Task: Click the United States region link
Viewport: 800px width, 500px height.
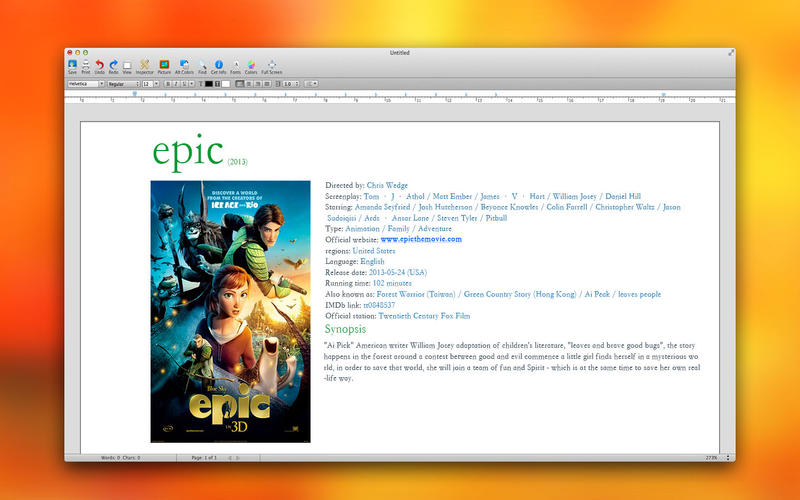Action: (x=374, y=251)
